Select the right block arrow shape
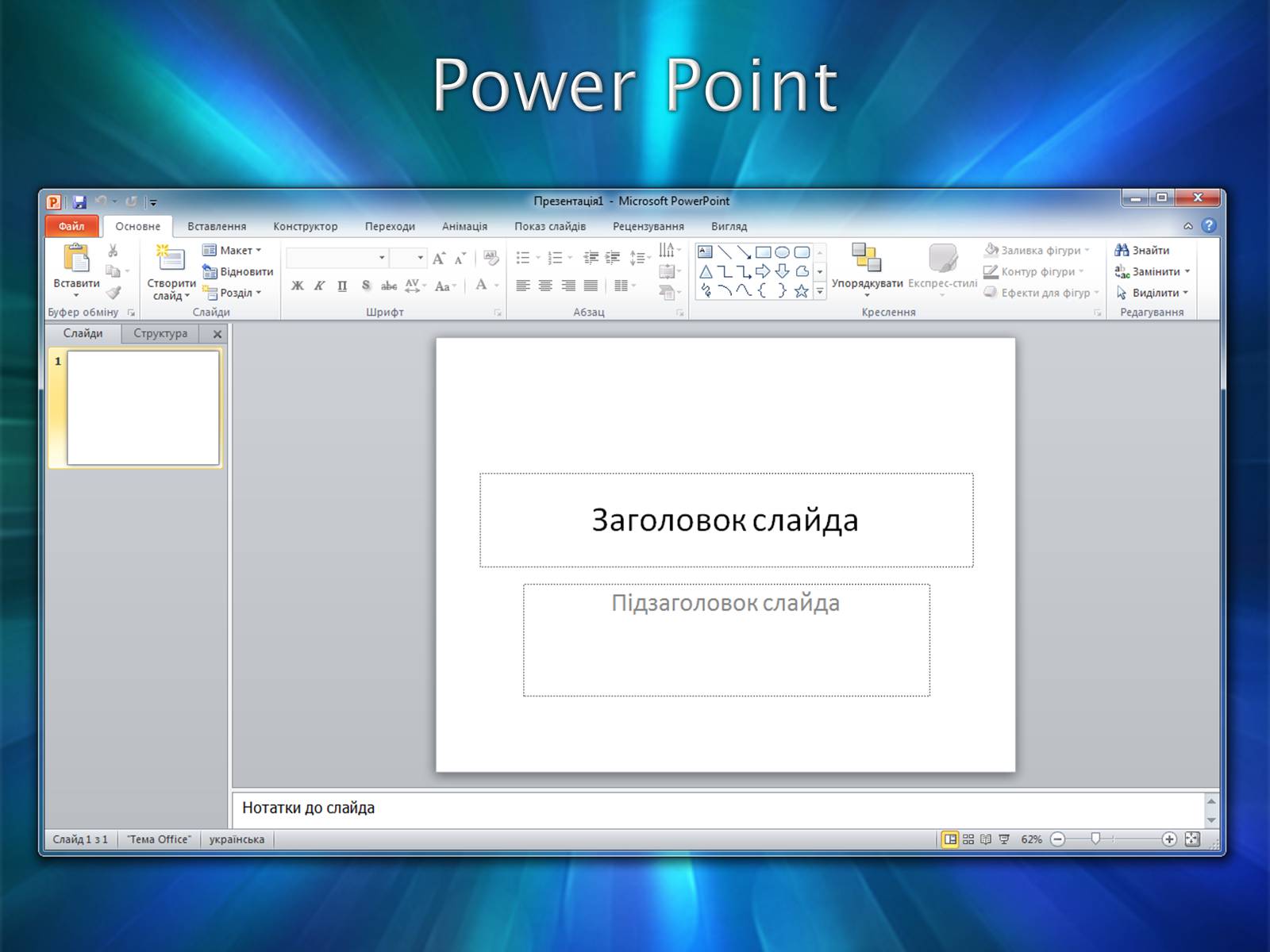This screenshot has height=952, width=1270. click(x=764, y=271)
